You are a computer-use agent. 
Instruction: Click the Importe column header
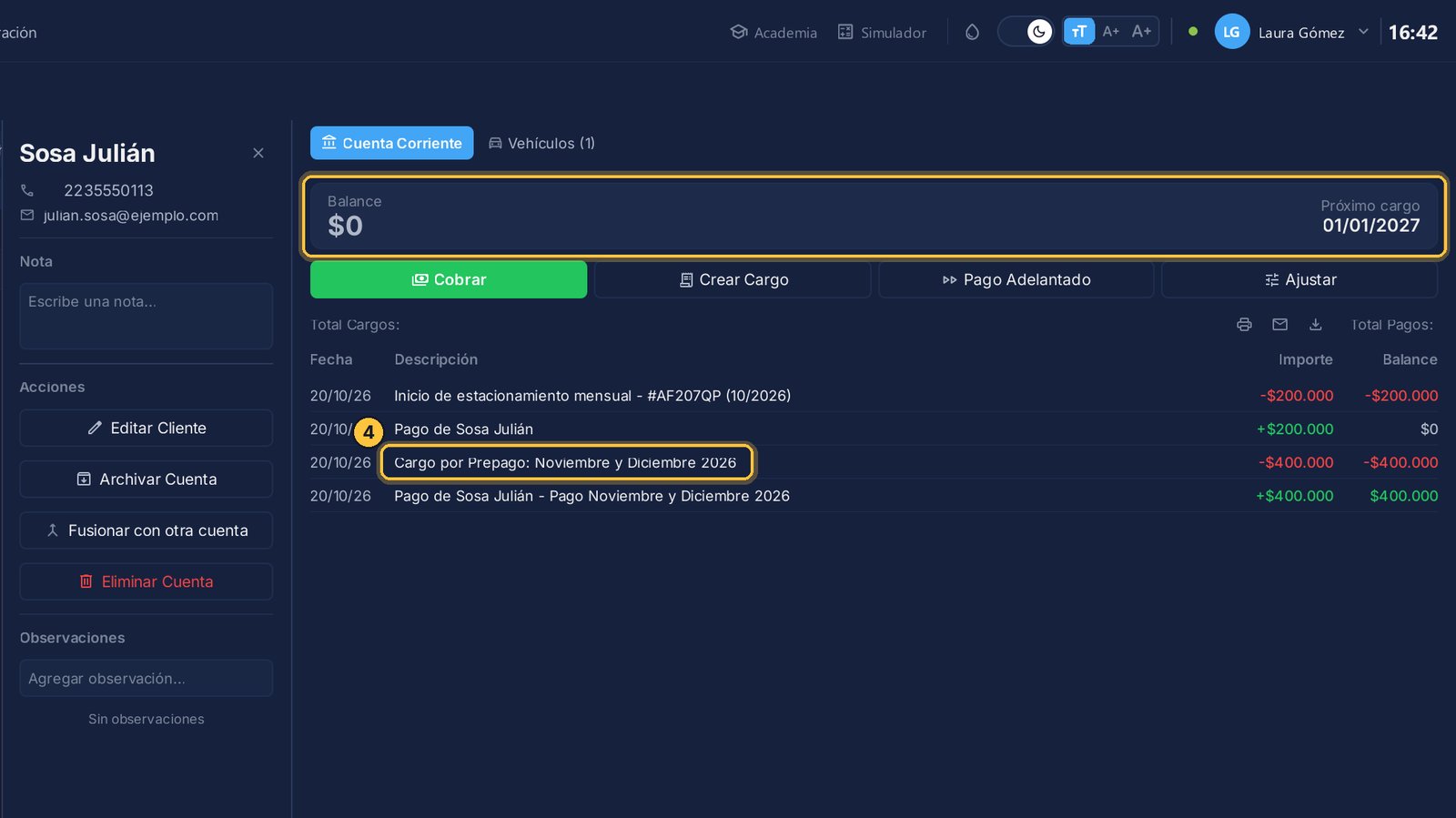pyautogui.click(x=1306, y=359)
